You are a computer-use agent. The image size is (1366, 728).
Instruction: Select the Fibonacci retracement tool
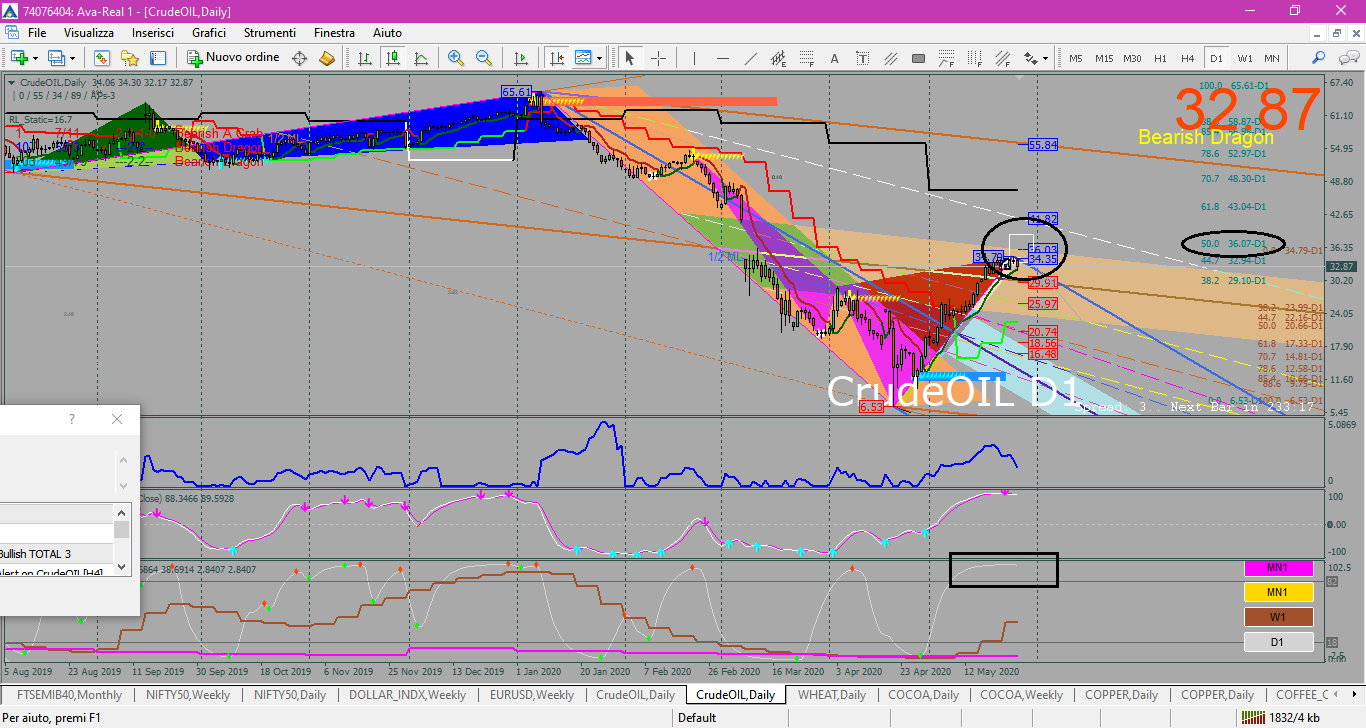[x=806, y=58]
